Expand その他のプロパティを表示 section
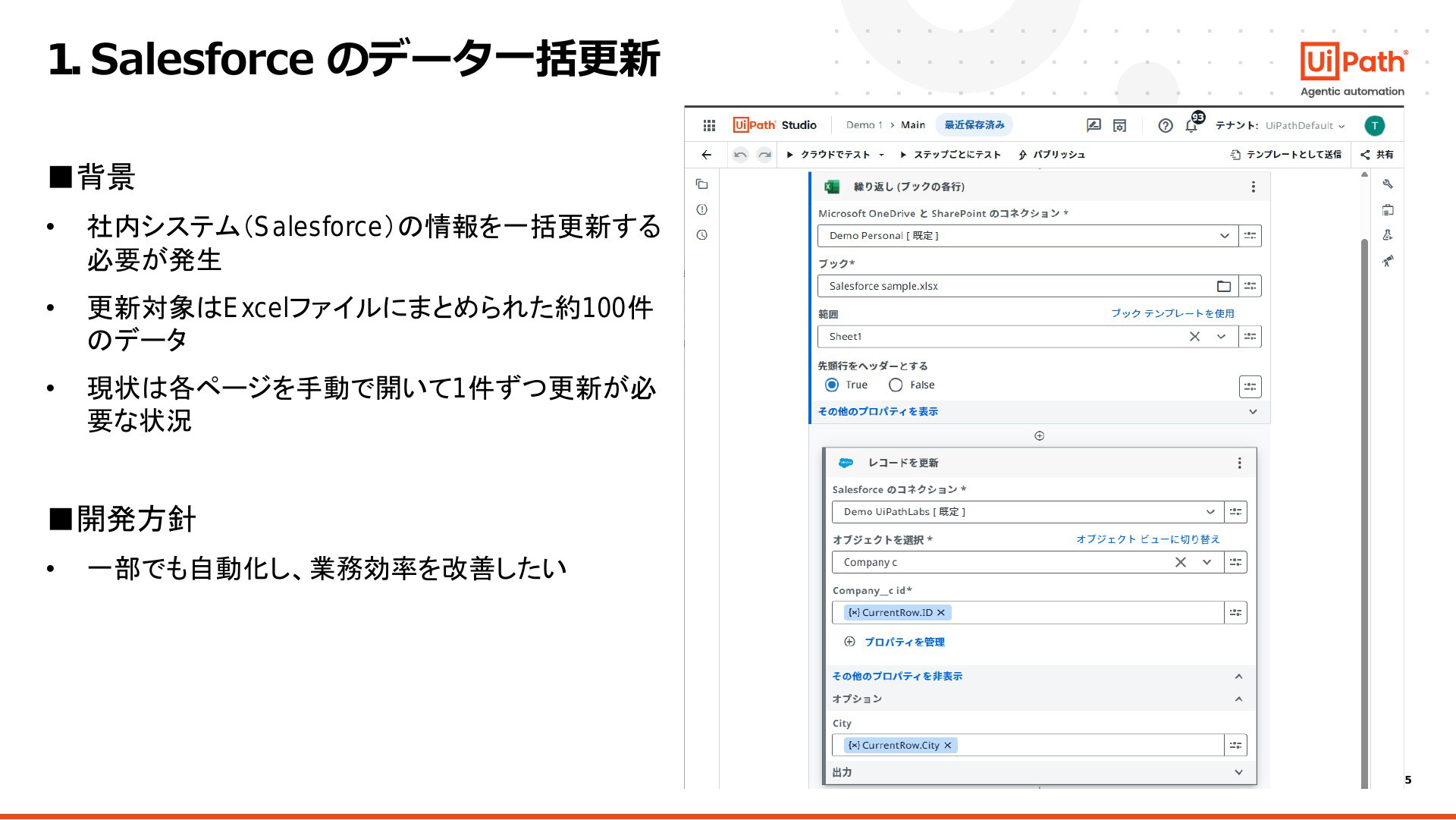 1039,412
